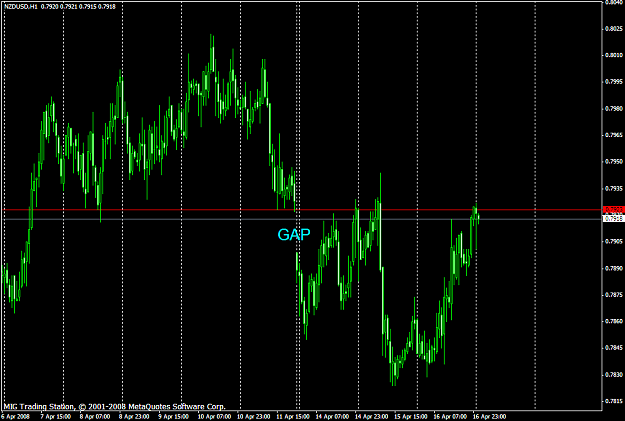Click the 0.7935 price axis label
Viewport: 625px width, 421px height.
pos(614,188)
